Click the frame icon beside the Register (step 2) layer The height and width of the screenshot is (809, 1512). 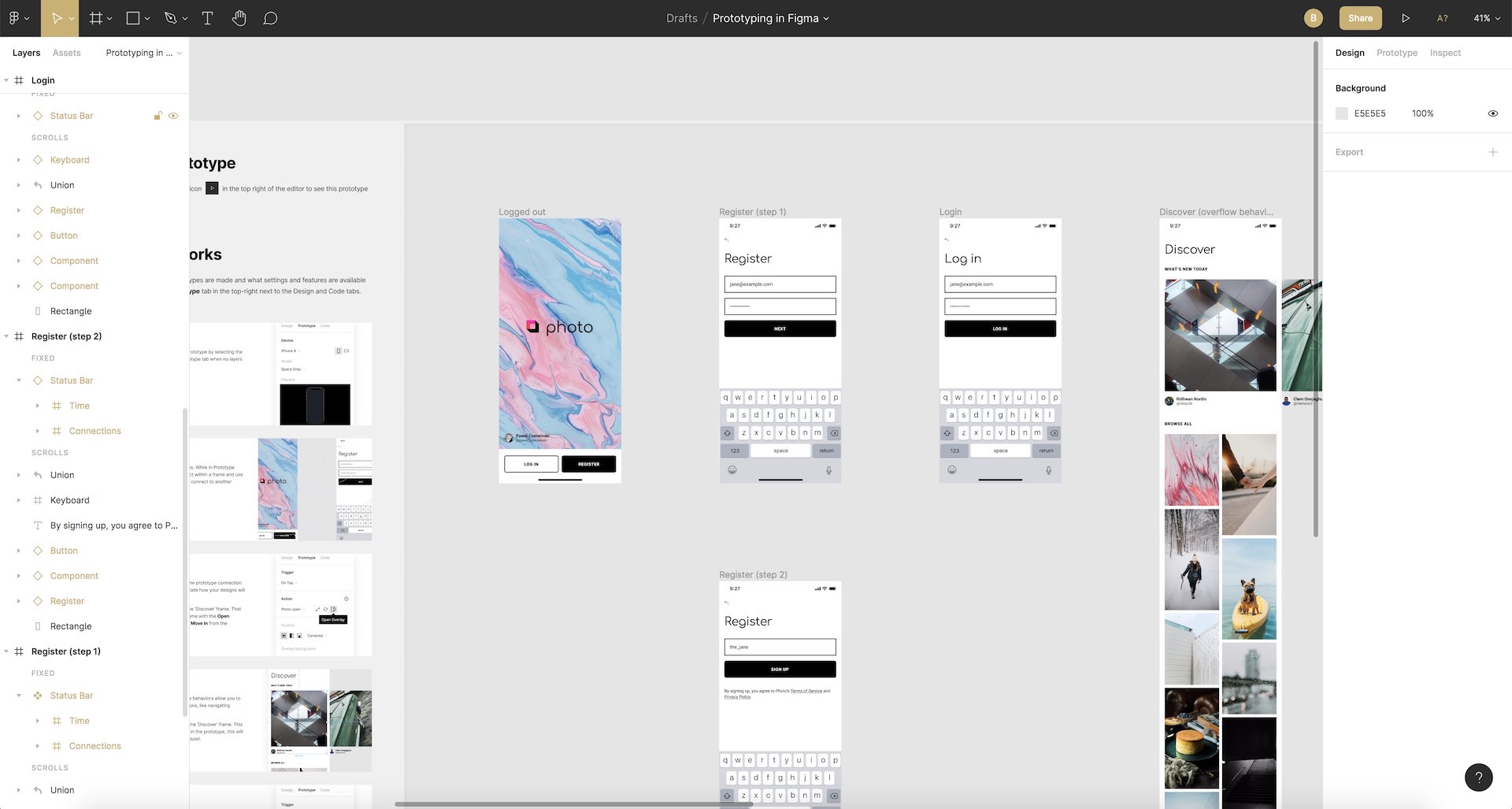click(19, 336)
